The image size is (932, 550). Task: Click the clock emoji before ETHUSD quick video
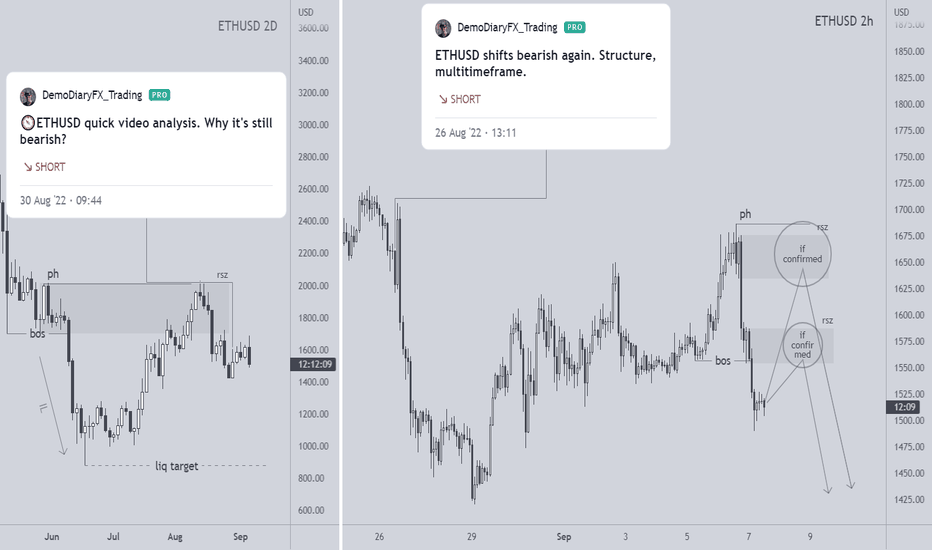[28, 123]
